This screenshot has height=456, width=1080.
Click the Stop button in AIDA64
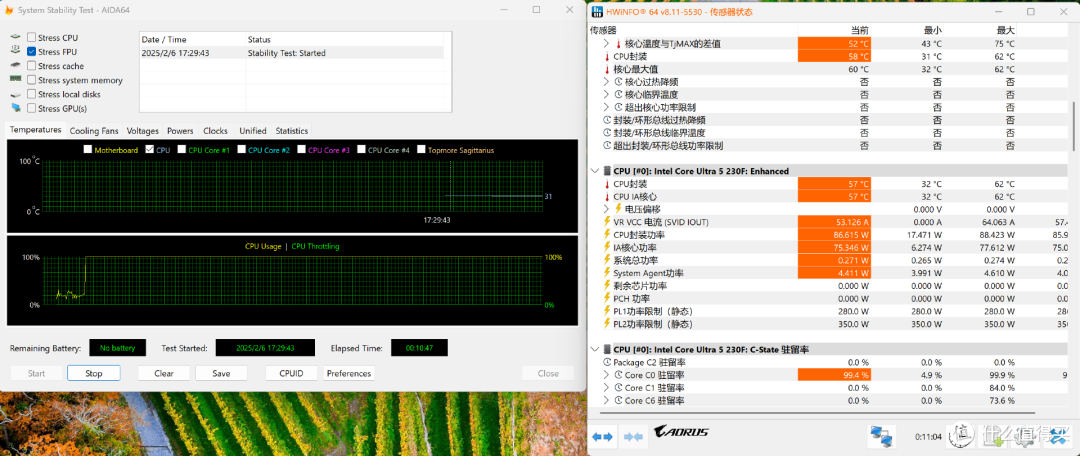[x=94, y=373]
